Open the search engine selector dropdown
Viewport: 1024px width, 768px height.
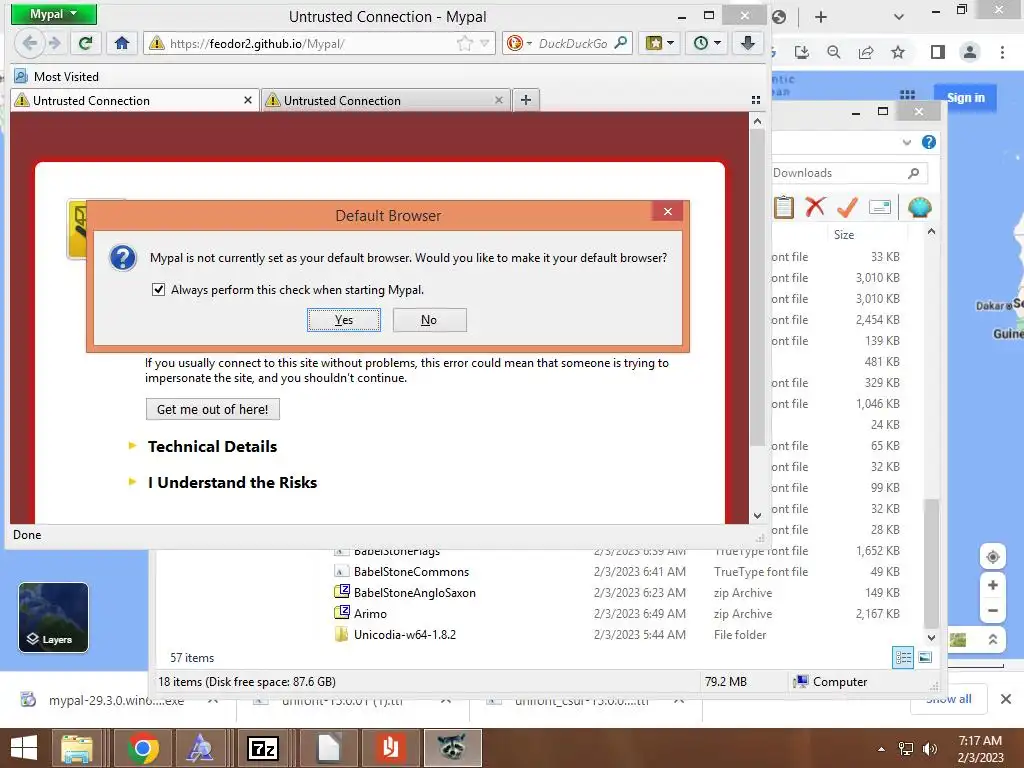coord(519,43)
